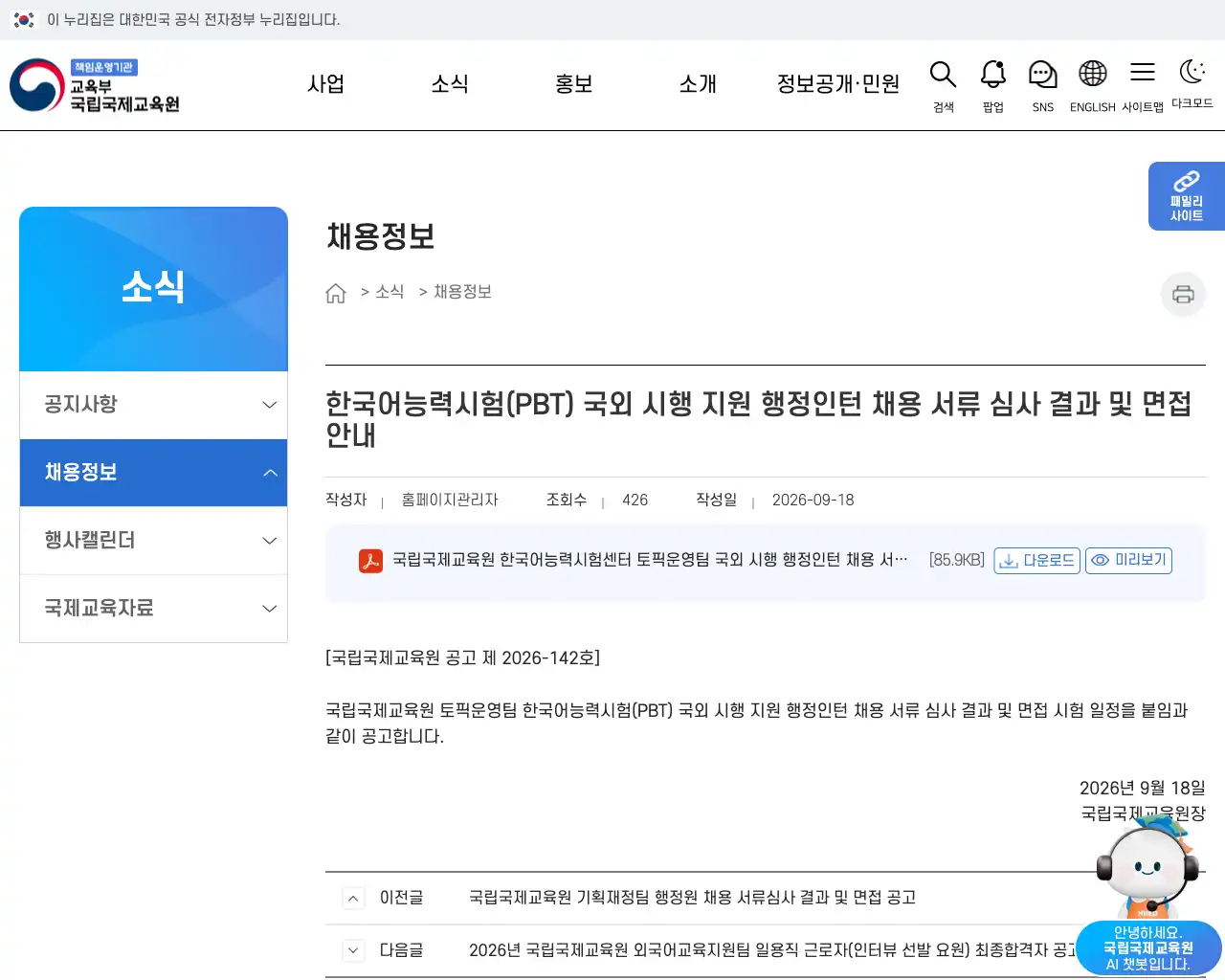
Task: Click the attachment file name link
Action: coord(651,560)
